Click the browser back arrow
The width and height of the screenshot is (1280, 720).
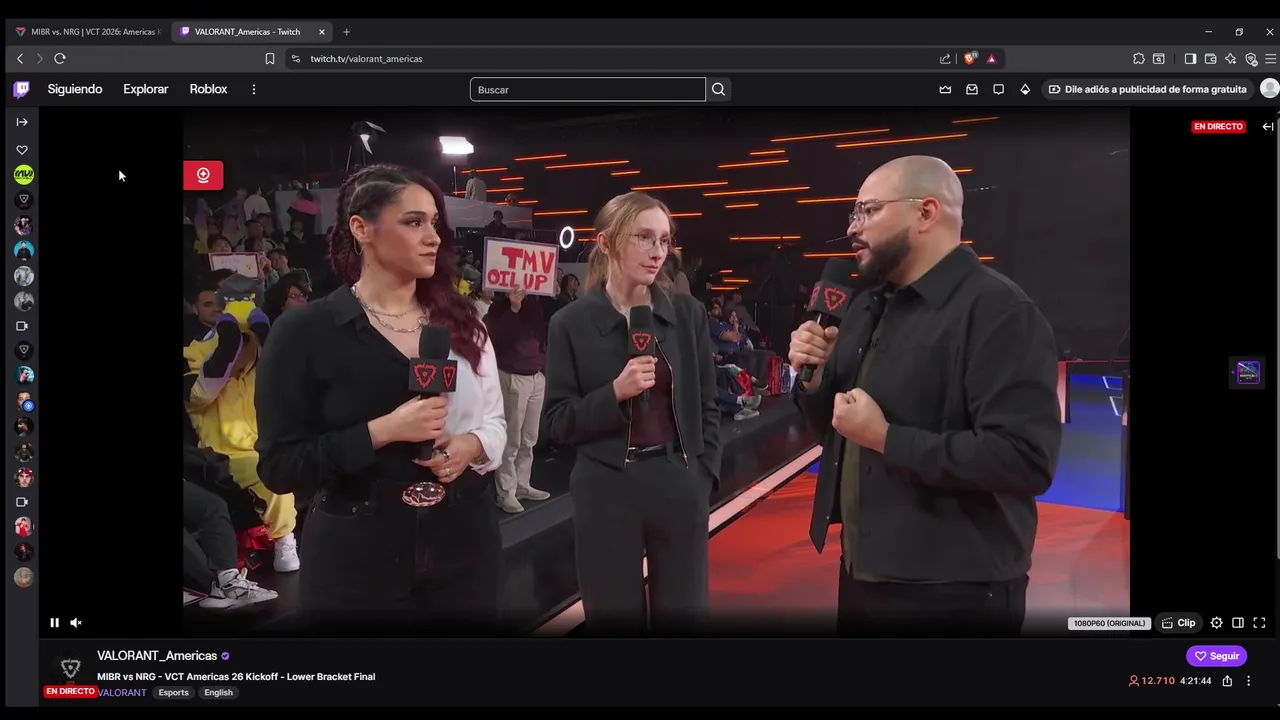[x=20, y=59]
